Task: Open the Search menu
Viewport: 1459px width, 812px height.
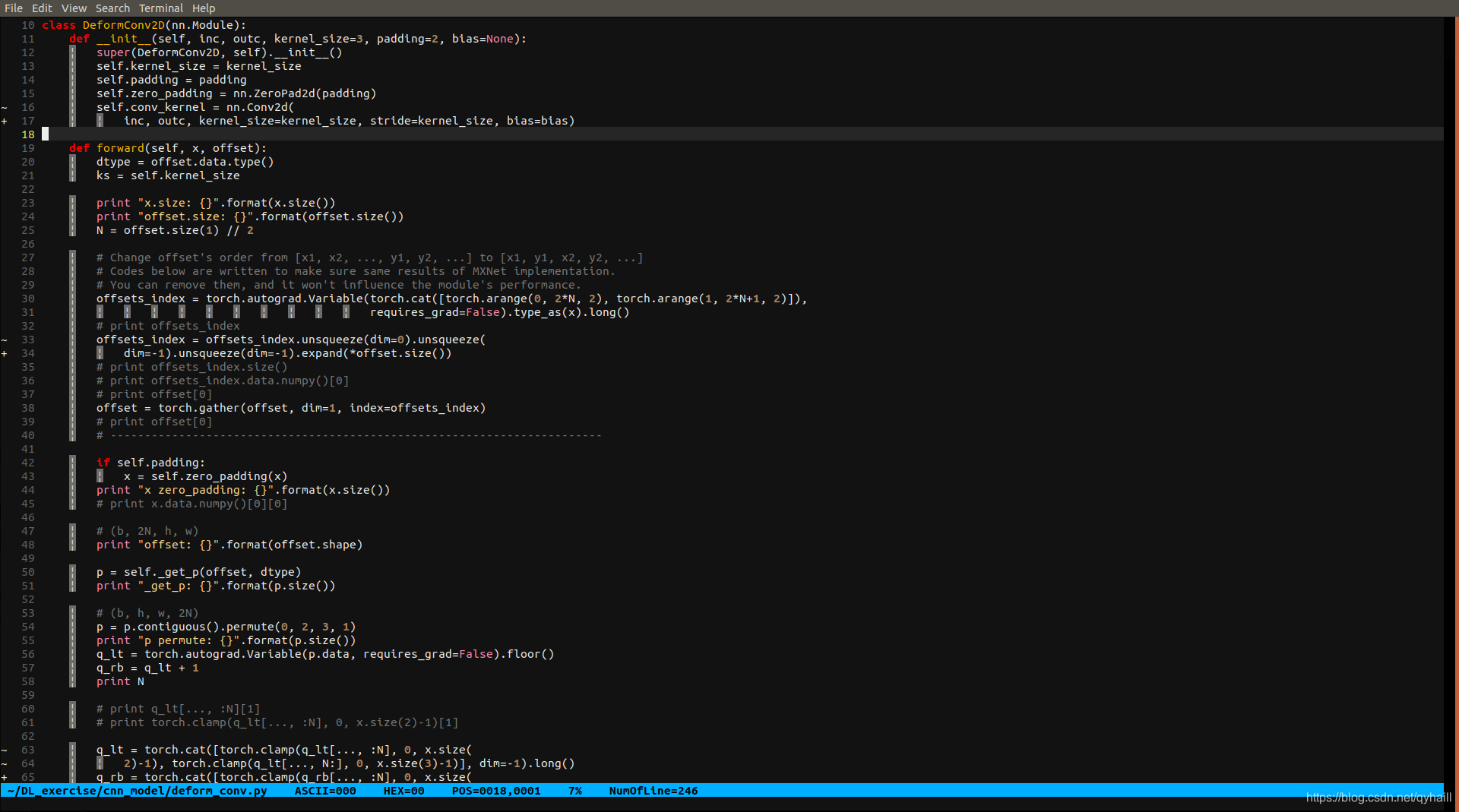Action: (x=112, y=8)
